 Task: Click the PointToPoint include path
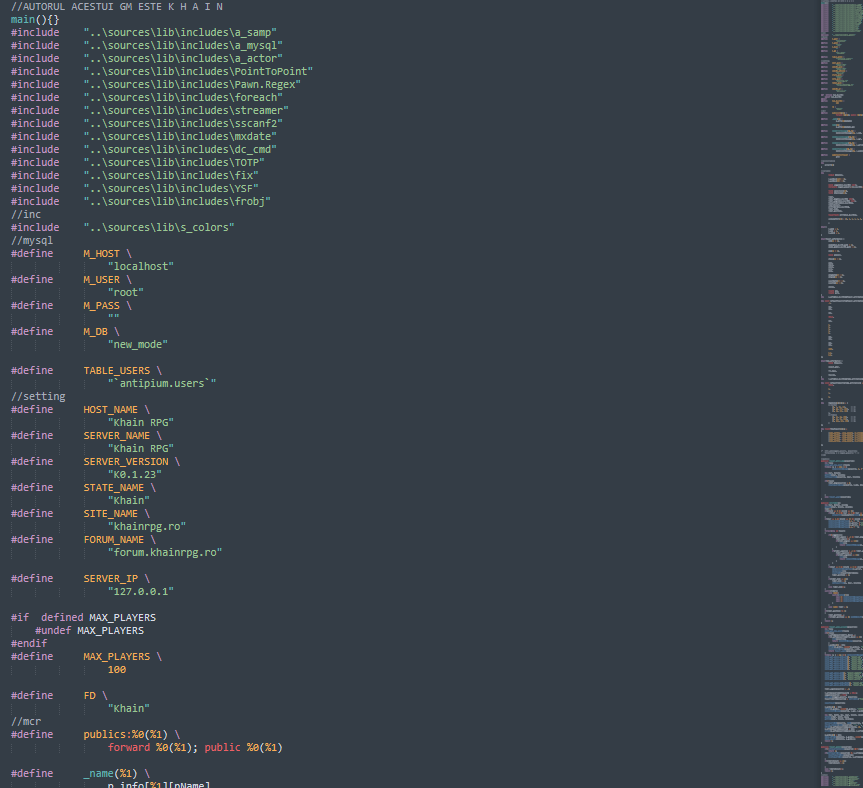(x=198, y=72)
